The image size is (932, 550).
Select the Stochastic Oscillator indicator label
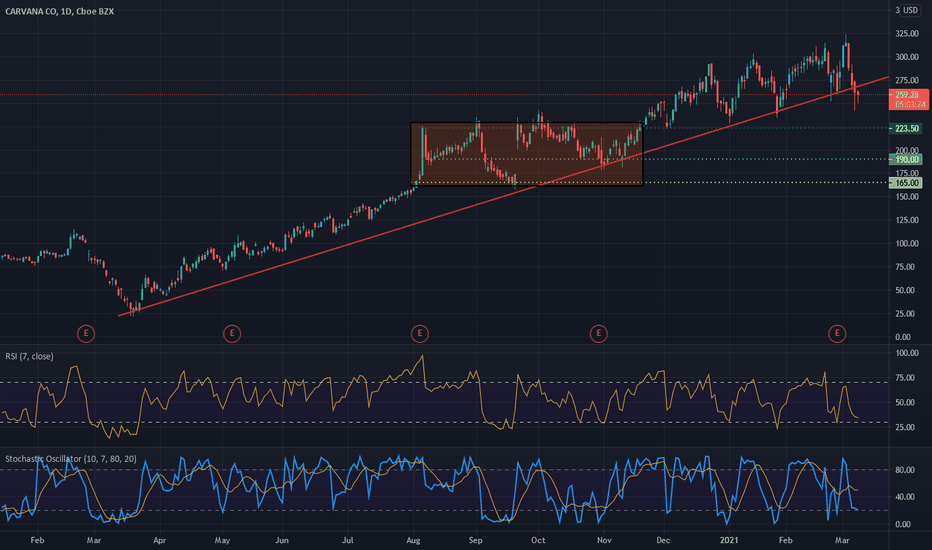click(71, 459)
